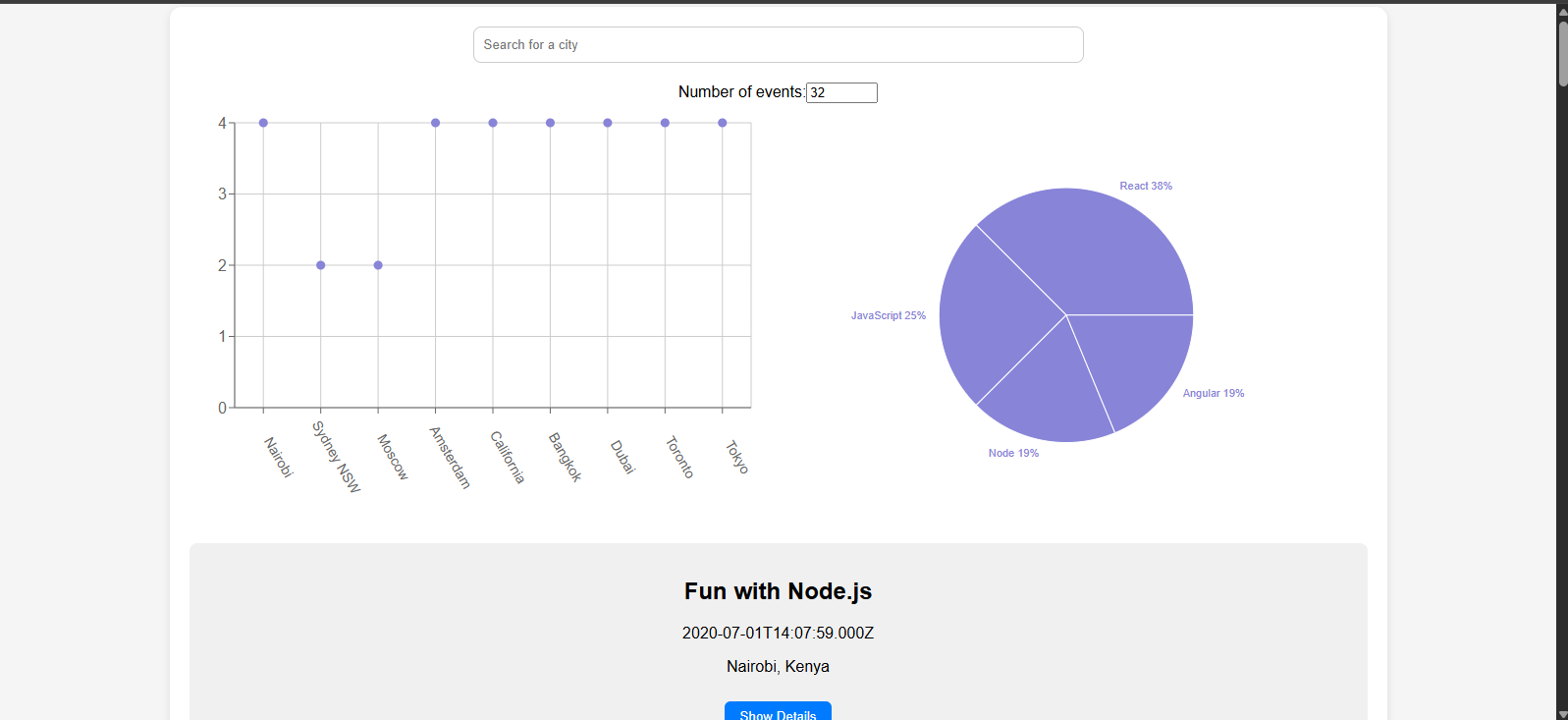The height and width of the screenshot is (720, 1568).
Task: Pick the California scatter point
Action: click(493, 123)
